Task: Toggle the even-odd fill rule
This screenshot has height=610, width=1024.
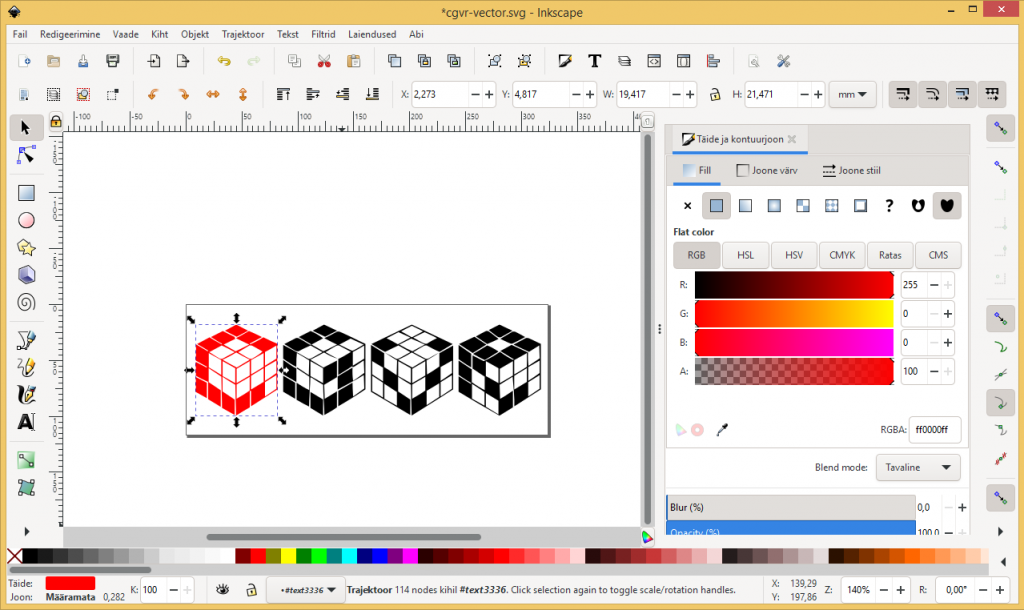Action: tap(918, 206)
